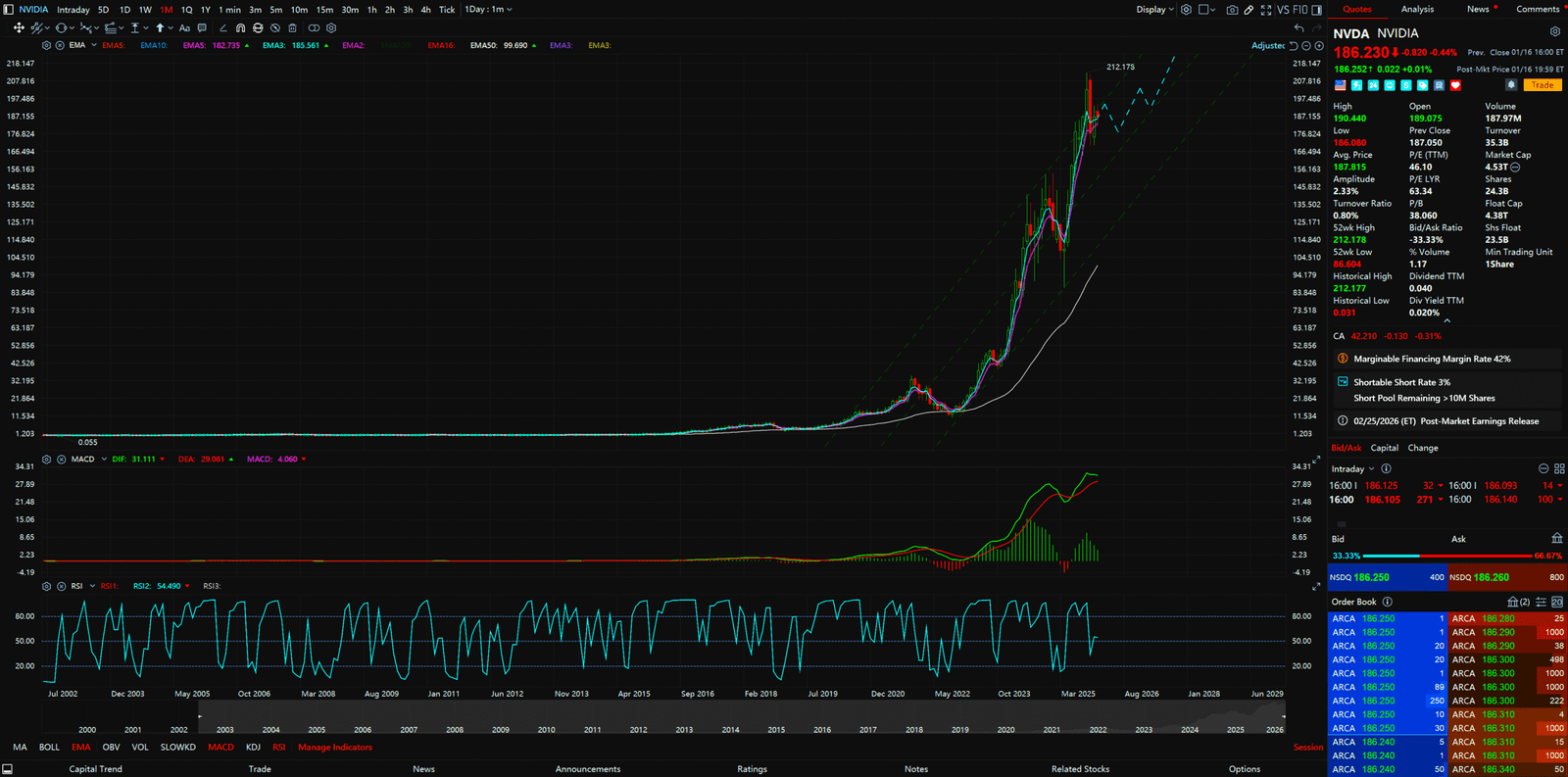
Task: Expand the 1Day : 1m interval dropdown
Action: coord(488,10)
